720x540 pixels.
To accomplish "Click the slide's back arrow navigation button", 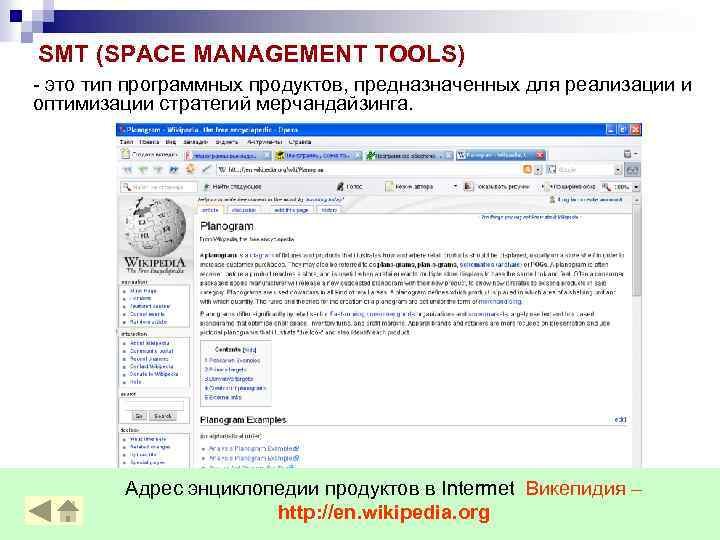I will pos(40,511).
